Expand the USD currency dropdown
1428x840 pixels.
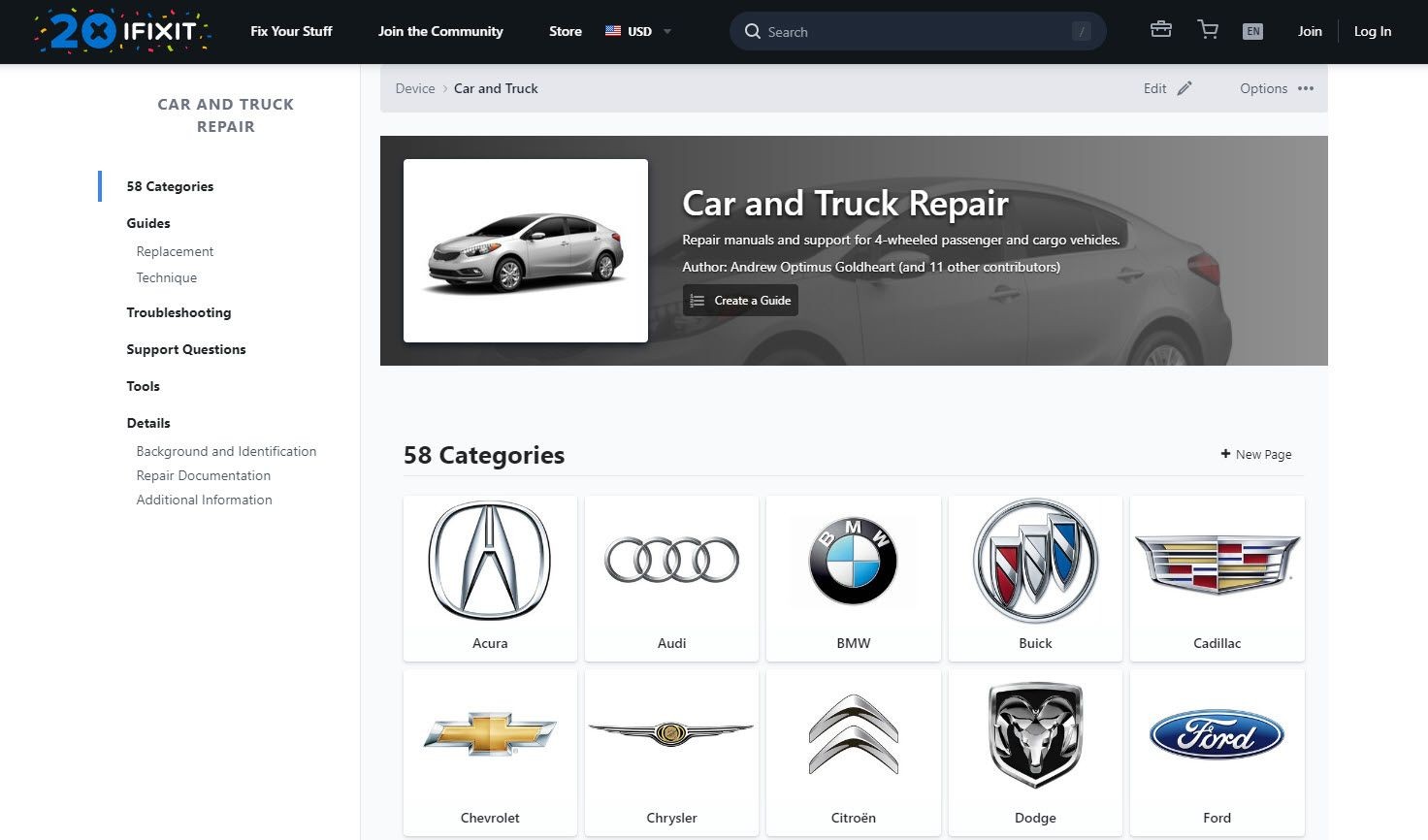(x=638, y=31)
